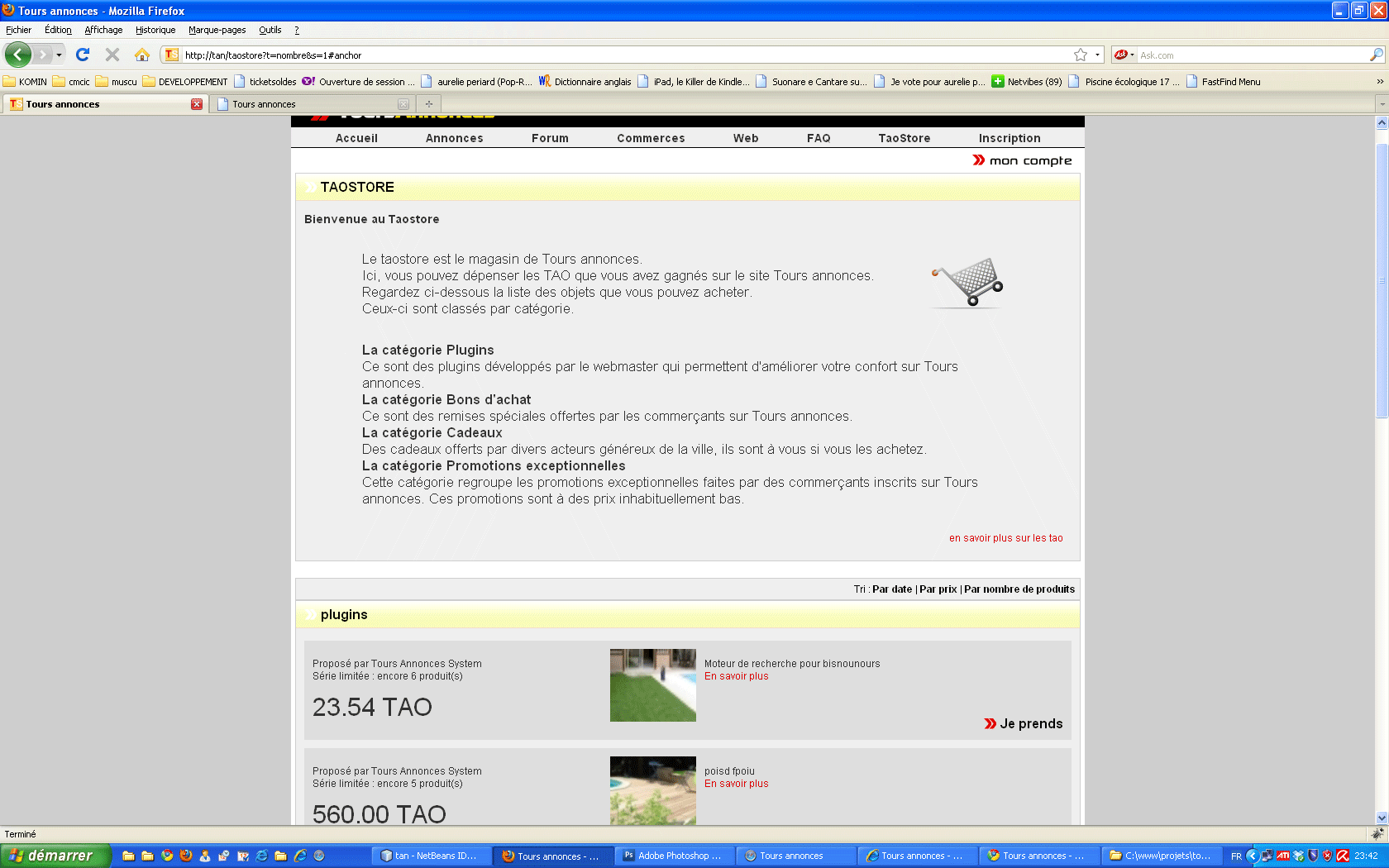Switch to the second Tours annonces tab
This screenshot has width=1389, height=868.
(306, 104)
